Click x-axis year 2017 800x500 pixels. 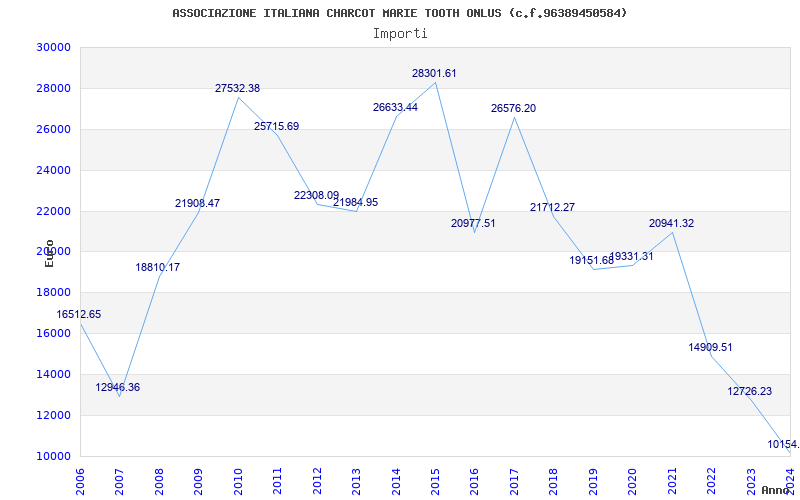[514, 482]
